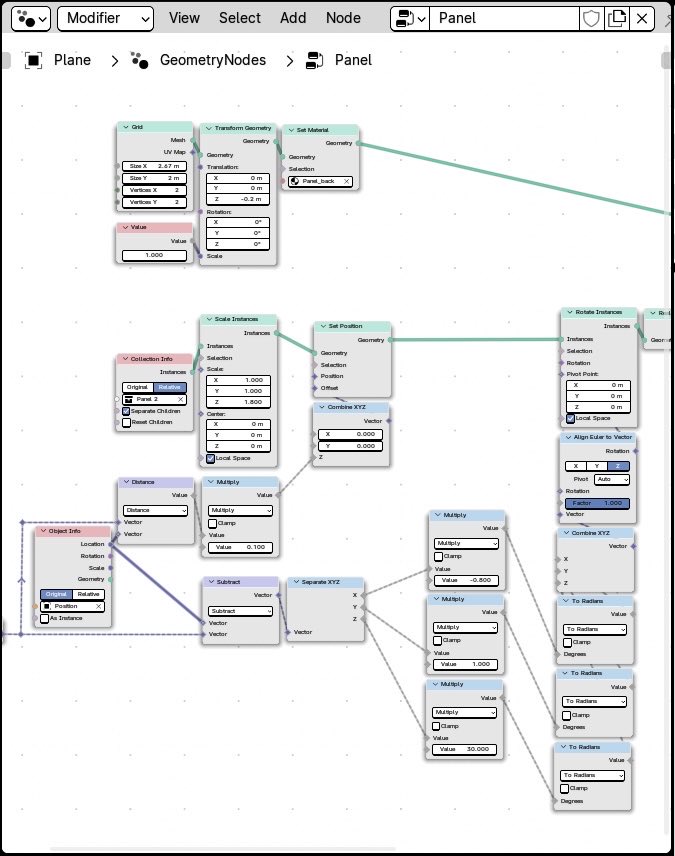Click Plane in the breadcrumb path
Image resolution: width=675 pixels, height=856 pixels.
click(72, 60)
